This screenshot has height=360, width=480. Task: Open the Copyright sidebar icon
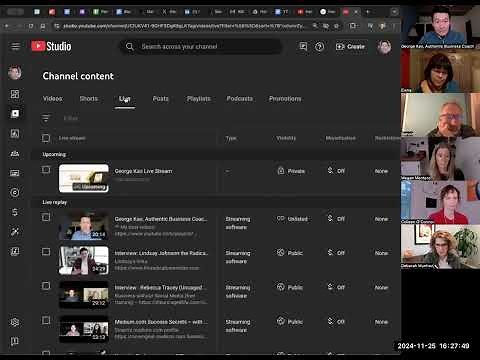(x=15, y=192)
